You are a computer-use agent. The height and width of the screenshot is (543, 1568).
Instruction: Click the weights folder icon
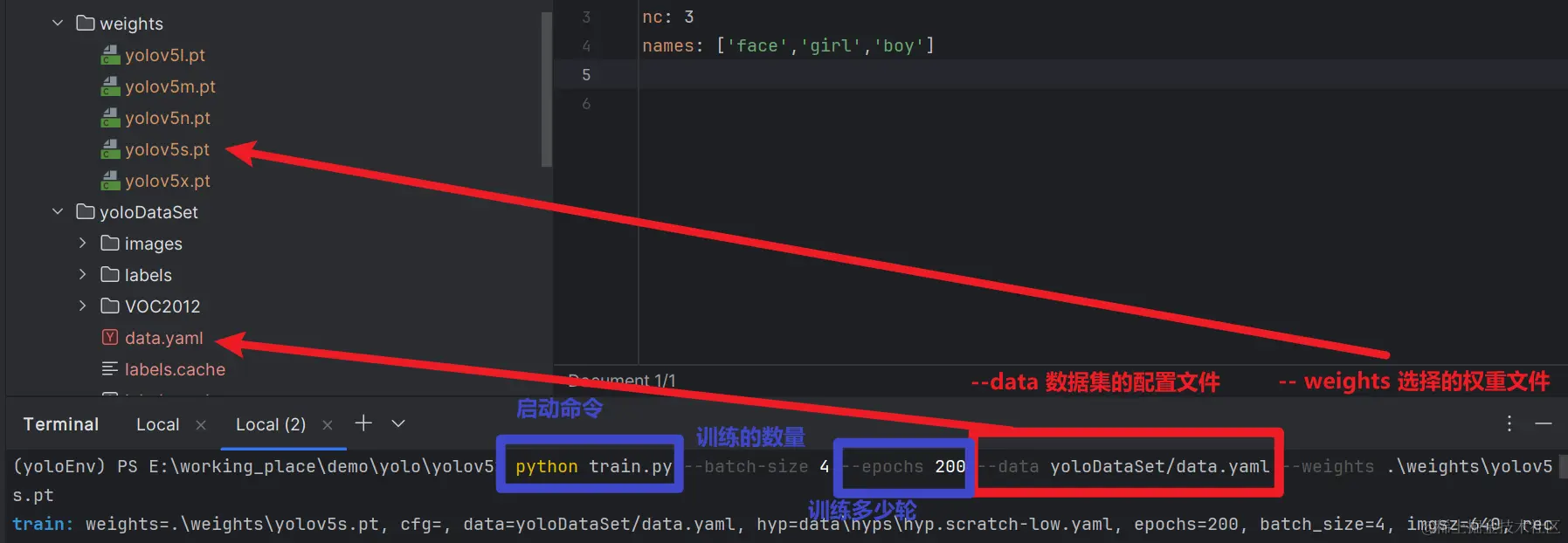pos(85,23)
